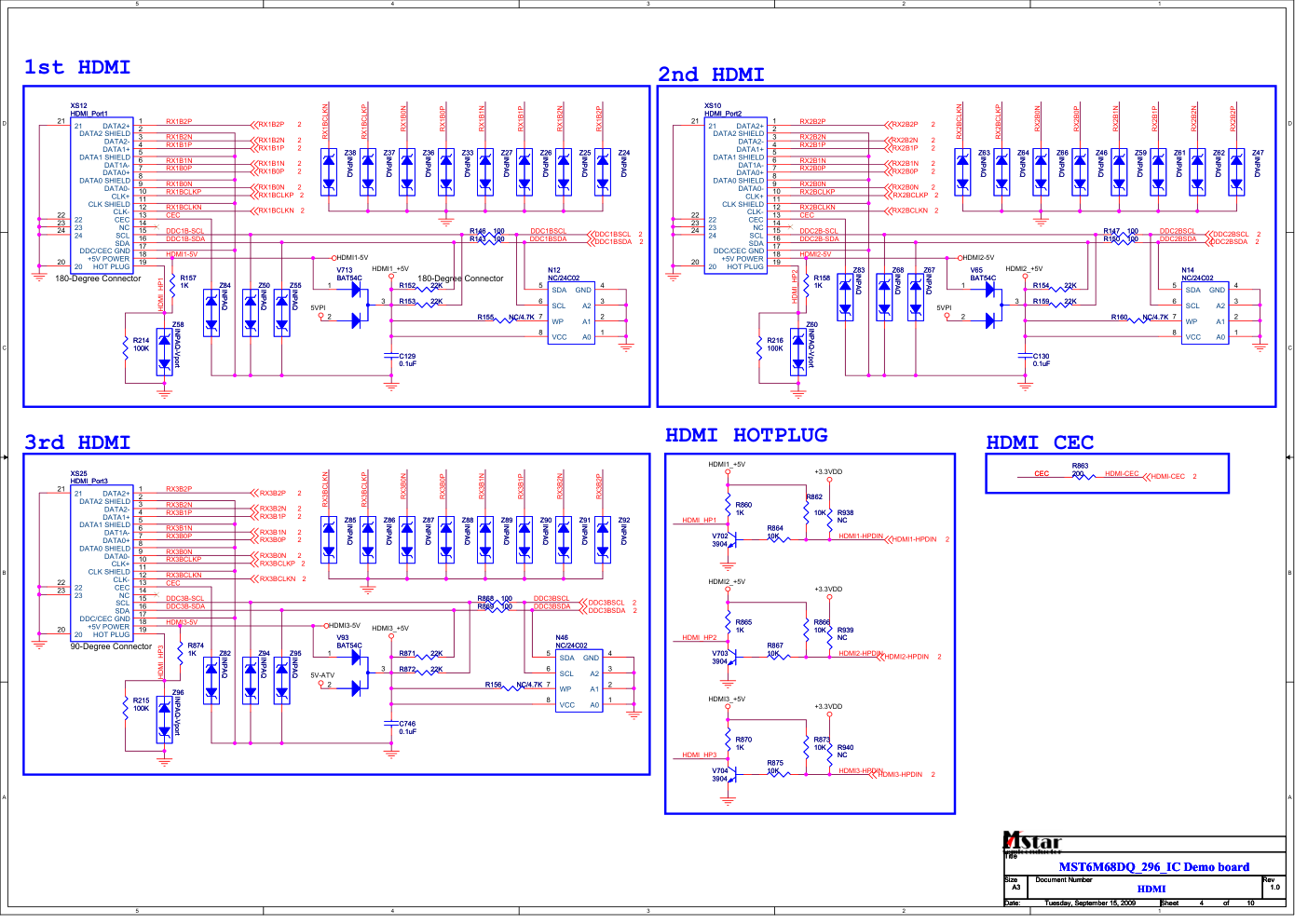Select the XS10 HDMI_Port2 connector block
This screenshot has width=1308, height=924.
pyautogui.click(x=736, y=195)
